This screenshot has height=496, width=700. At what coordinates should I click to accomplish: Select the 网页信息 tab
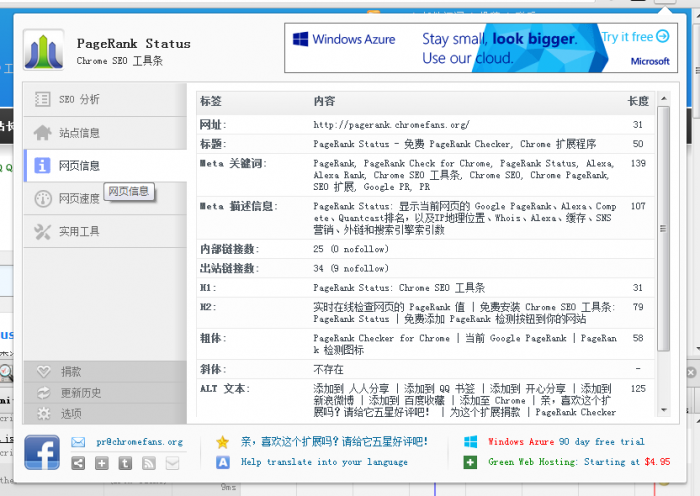105,166
